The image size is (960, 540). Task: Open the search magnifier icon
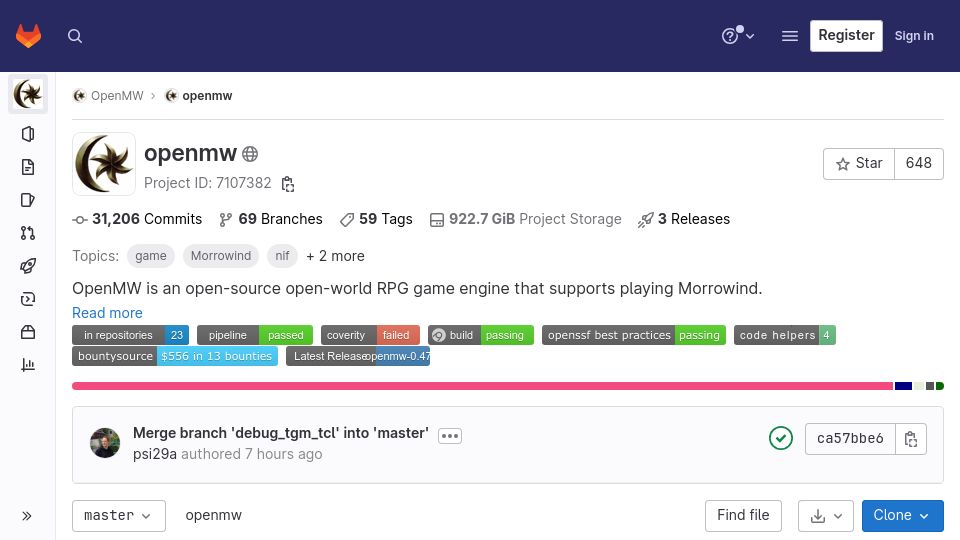tap(75, 36)
